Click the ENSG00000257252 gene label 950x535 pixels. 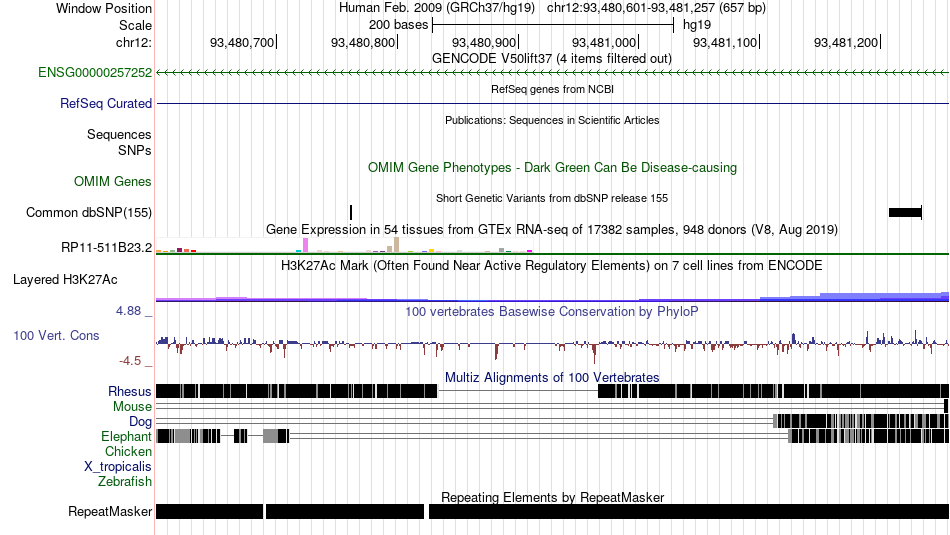(x=95, y=73)
